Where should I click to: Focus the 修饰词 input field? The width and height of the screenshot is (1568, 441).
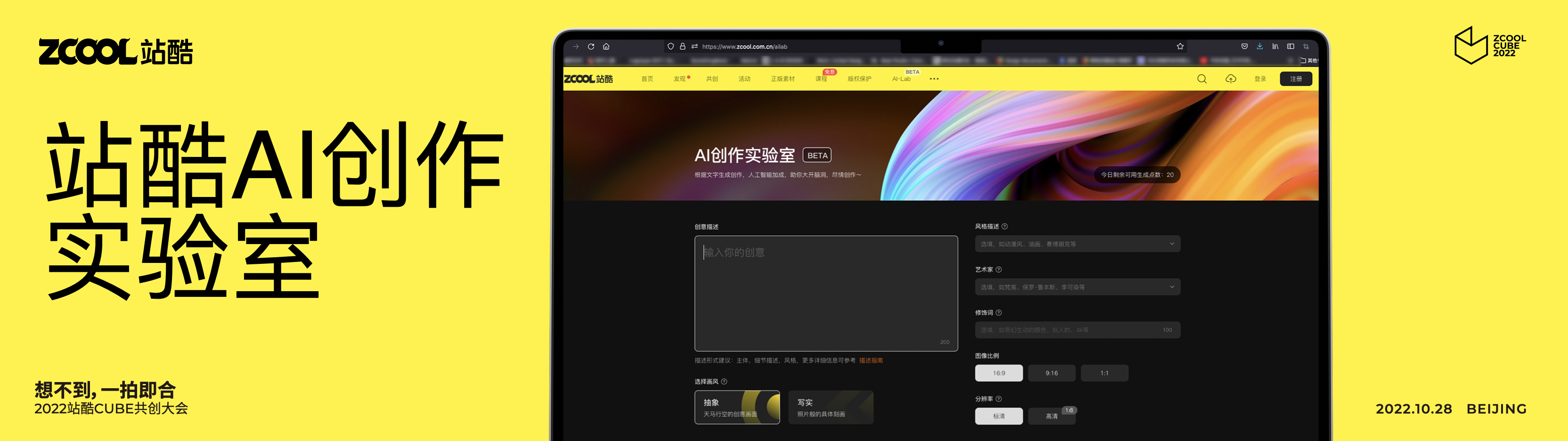[x=1078, y=330]
